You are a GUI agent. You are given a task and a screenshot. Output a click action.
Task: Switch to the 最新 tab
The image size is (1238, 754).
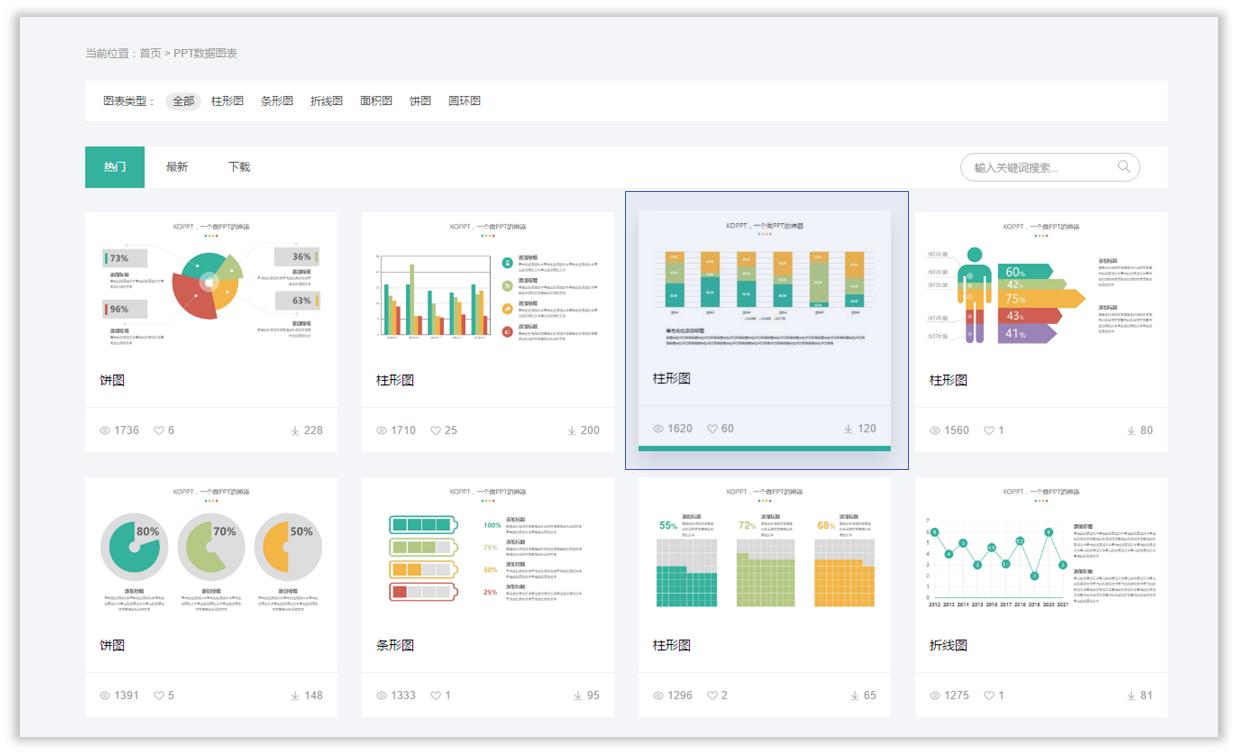coord(177,167)
